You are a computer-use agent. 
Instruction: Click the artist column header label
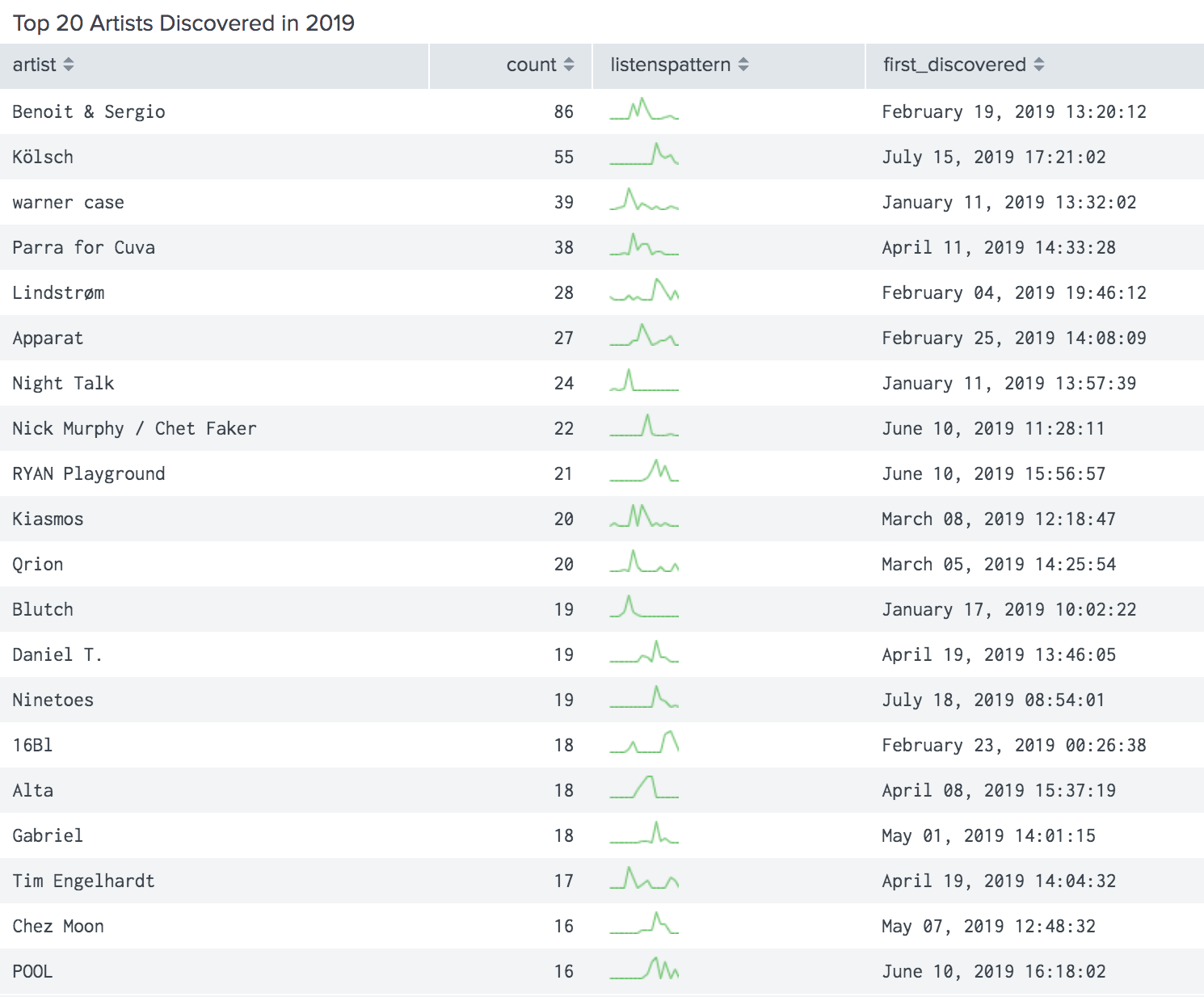(35, 65)
